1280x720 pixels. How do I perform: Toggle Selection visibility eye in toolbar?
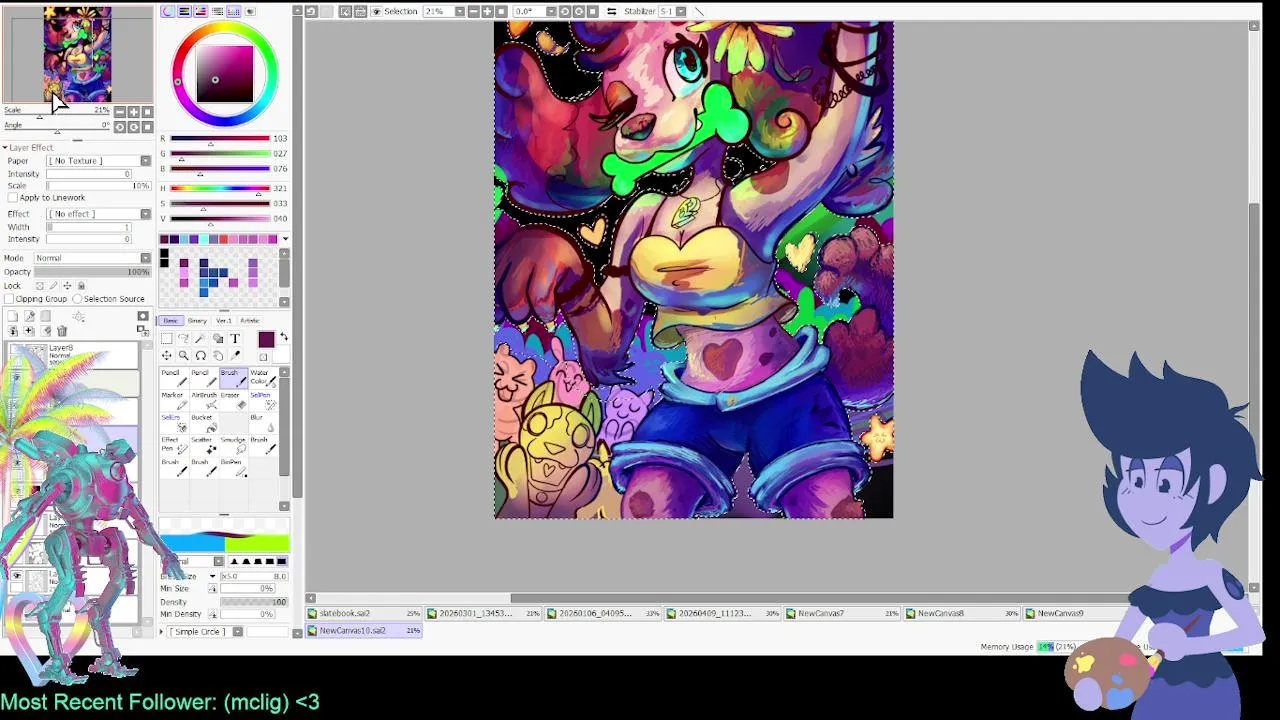click(377, 11)
